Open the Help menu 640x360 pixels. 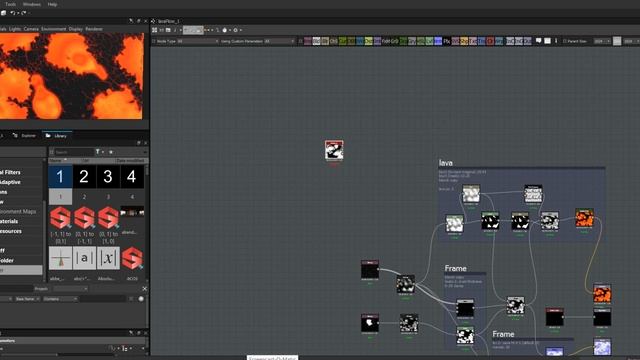click(x=52, y=4)
